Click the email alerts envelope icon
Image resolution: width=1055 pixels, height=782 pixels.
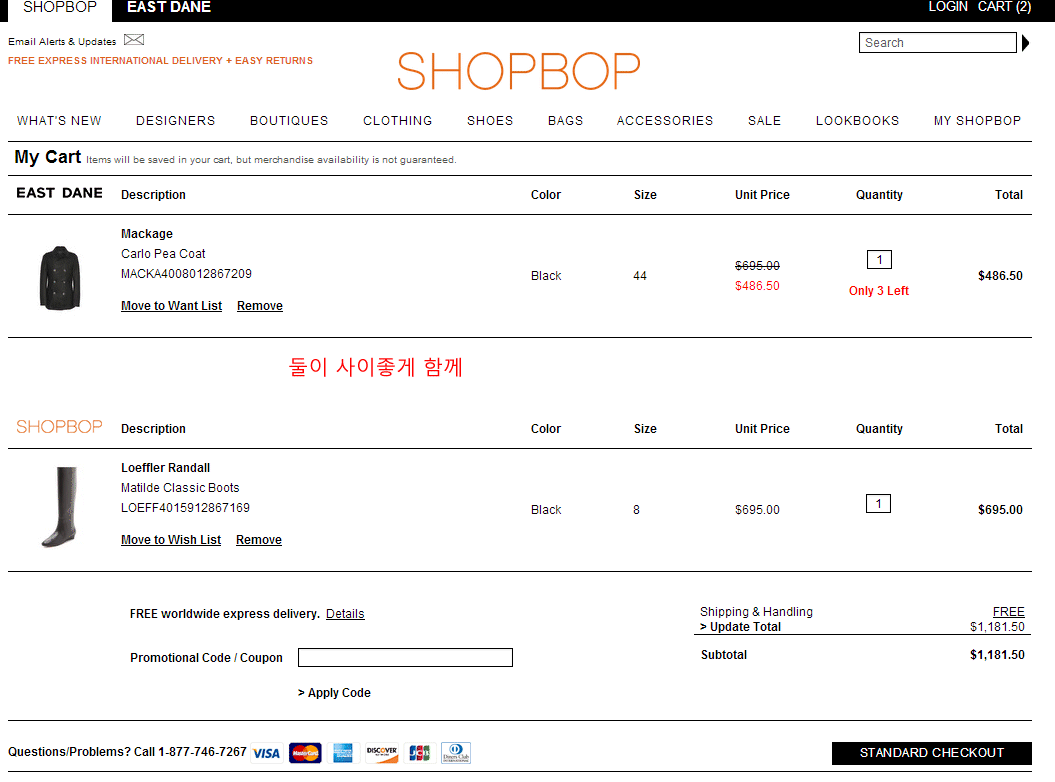(134, 40)
